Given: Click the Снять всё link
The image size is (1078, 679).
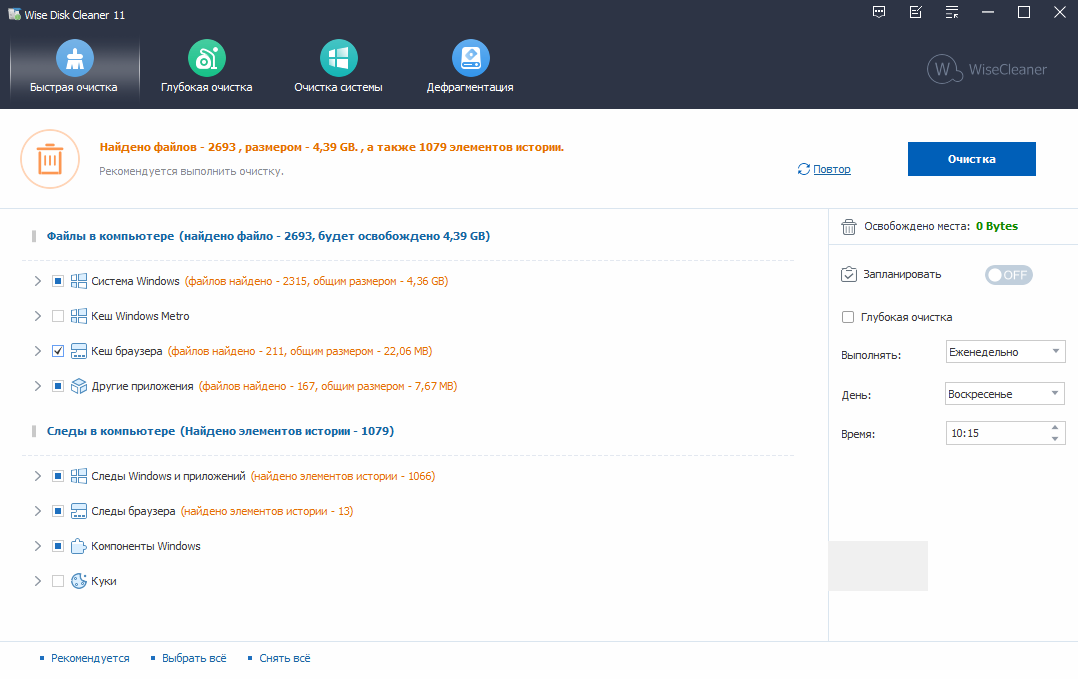Looking at the screenshot, I should (x=285, y=658).
